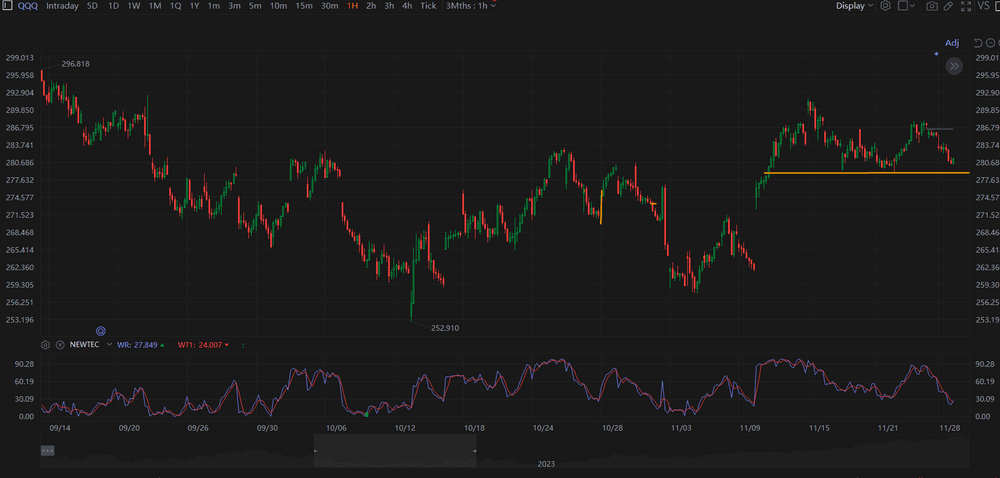The height and width of the screenshot is (478, 1000).
Task: Select the 15m interval tab
Action: [x=303, y=6]
